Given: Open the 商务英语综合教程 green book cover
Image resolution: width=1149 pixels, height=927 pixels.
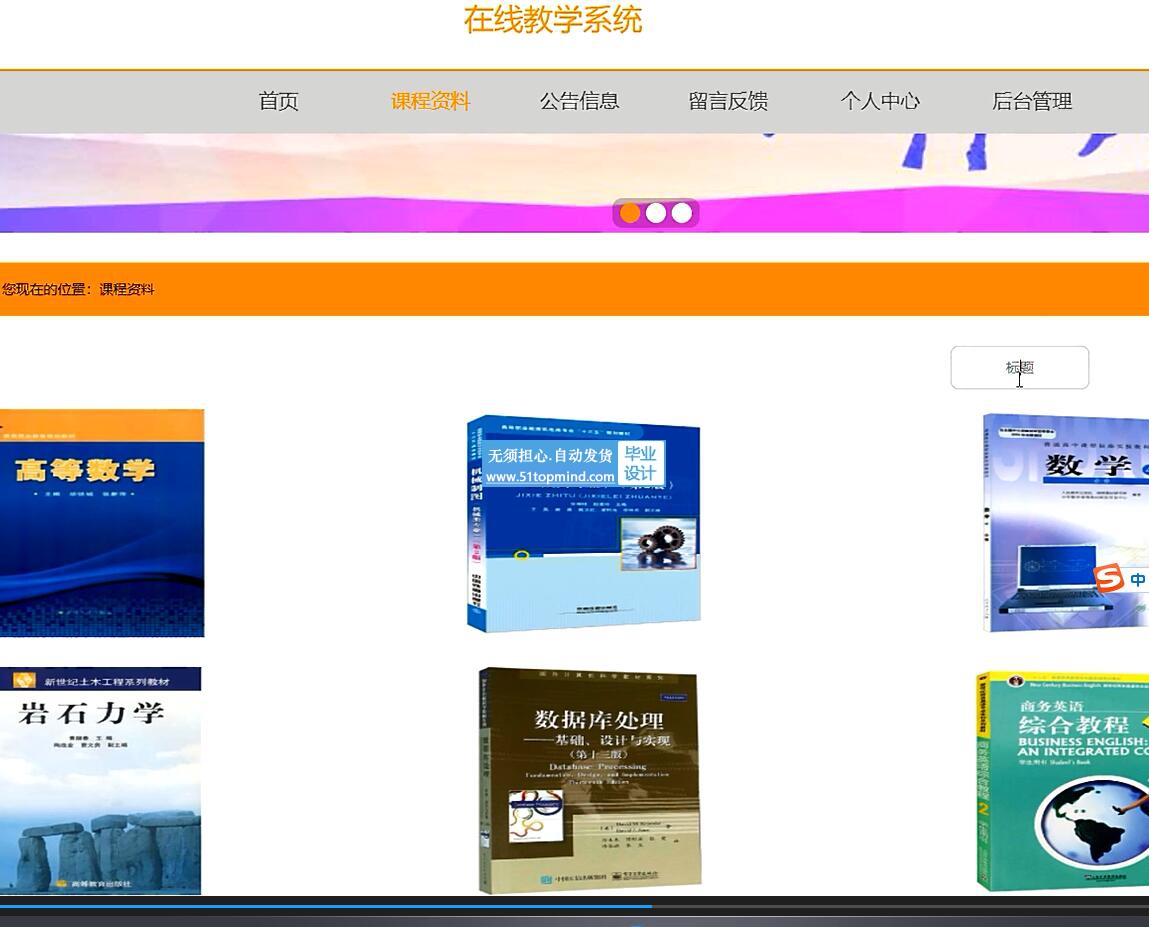Looking at the screenshot, I should (x=1063, y=781).
